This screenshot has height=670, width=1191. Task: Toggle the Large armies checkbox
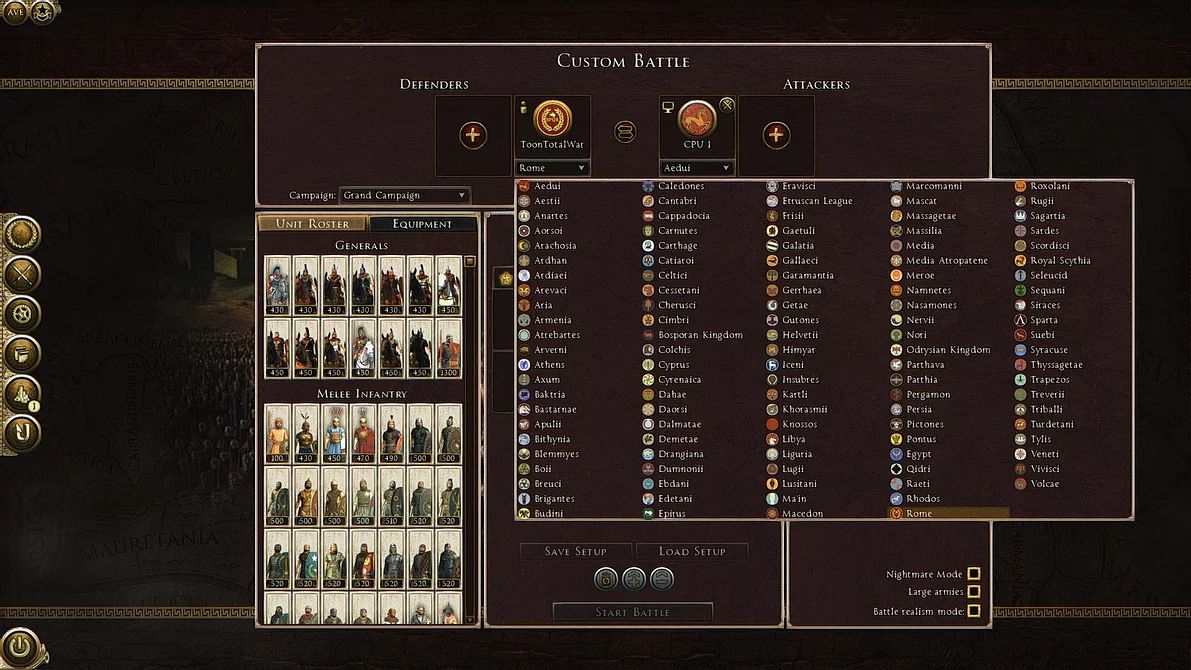973,592
